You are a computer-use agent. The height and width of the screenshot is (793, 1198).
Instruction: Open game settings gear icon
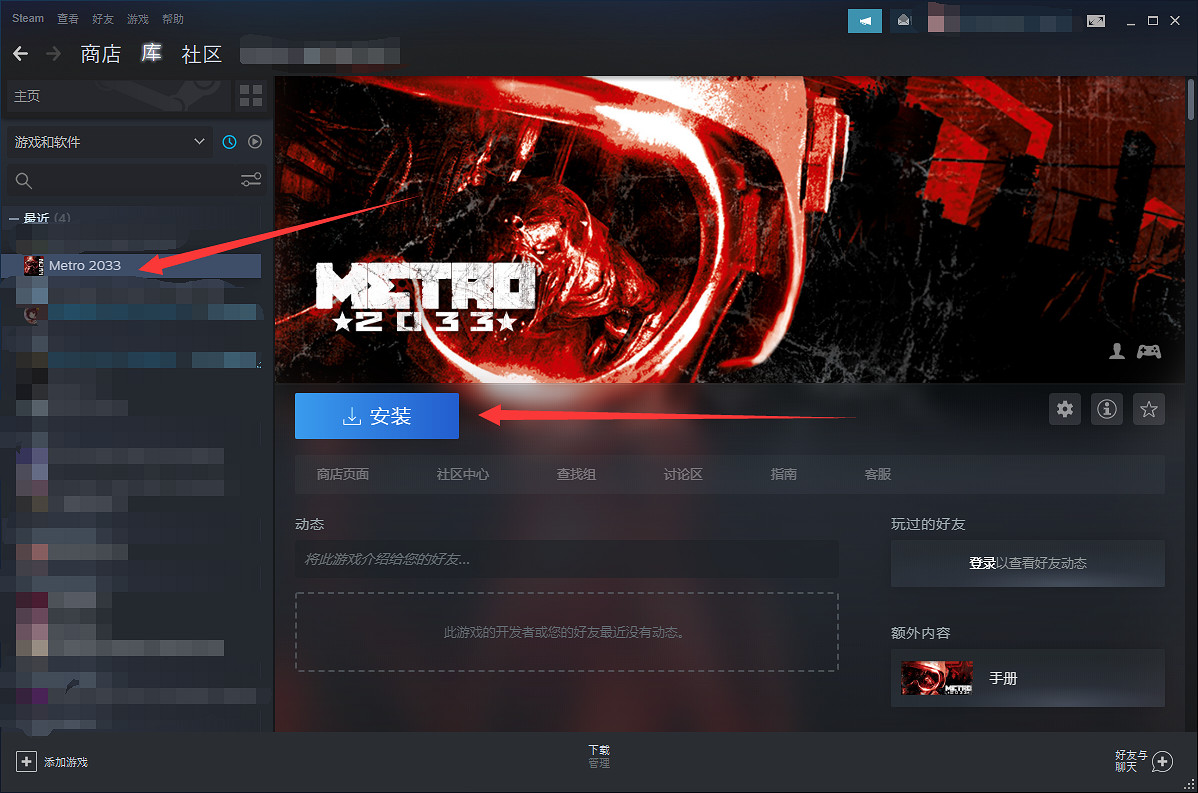(x=1065, y=409)
